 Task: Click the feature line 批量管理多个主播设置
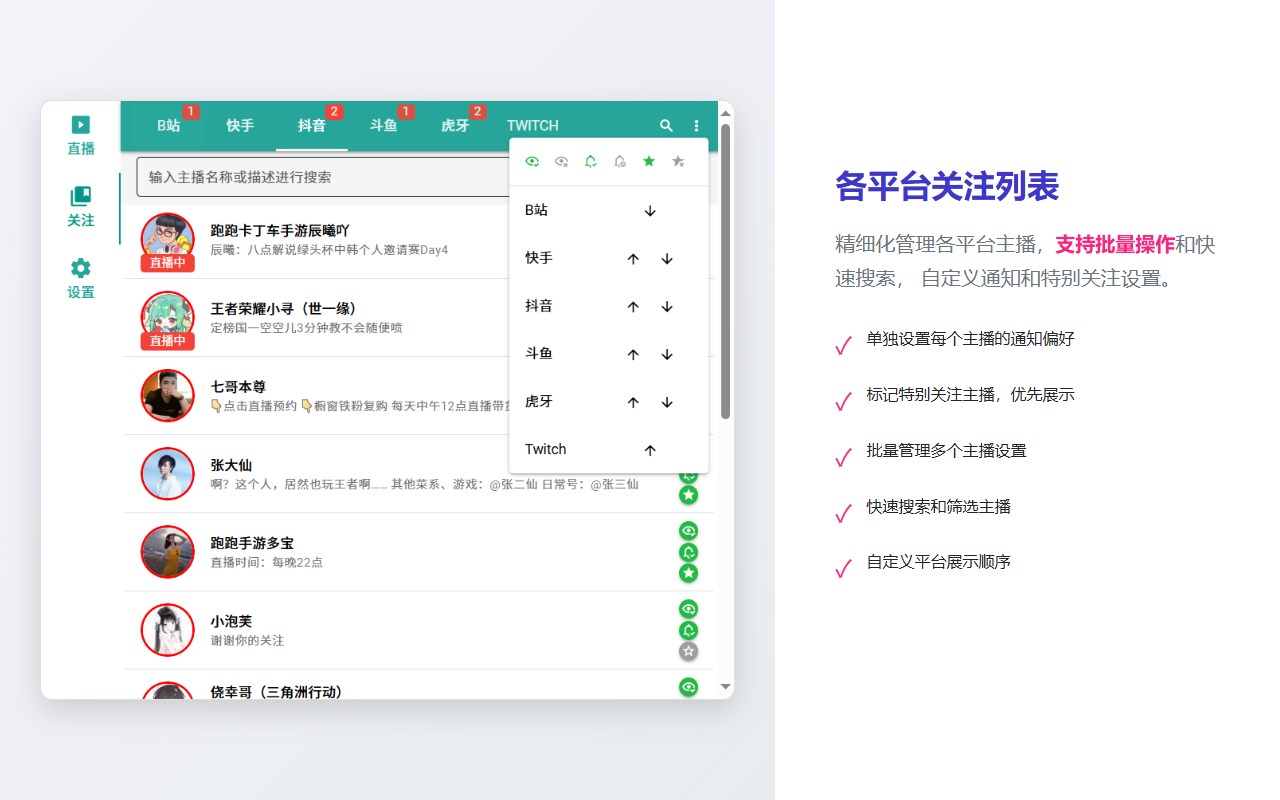(947, 450)
